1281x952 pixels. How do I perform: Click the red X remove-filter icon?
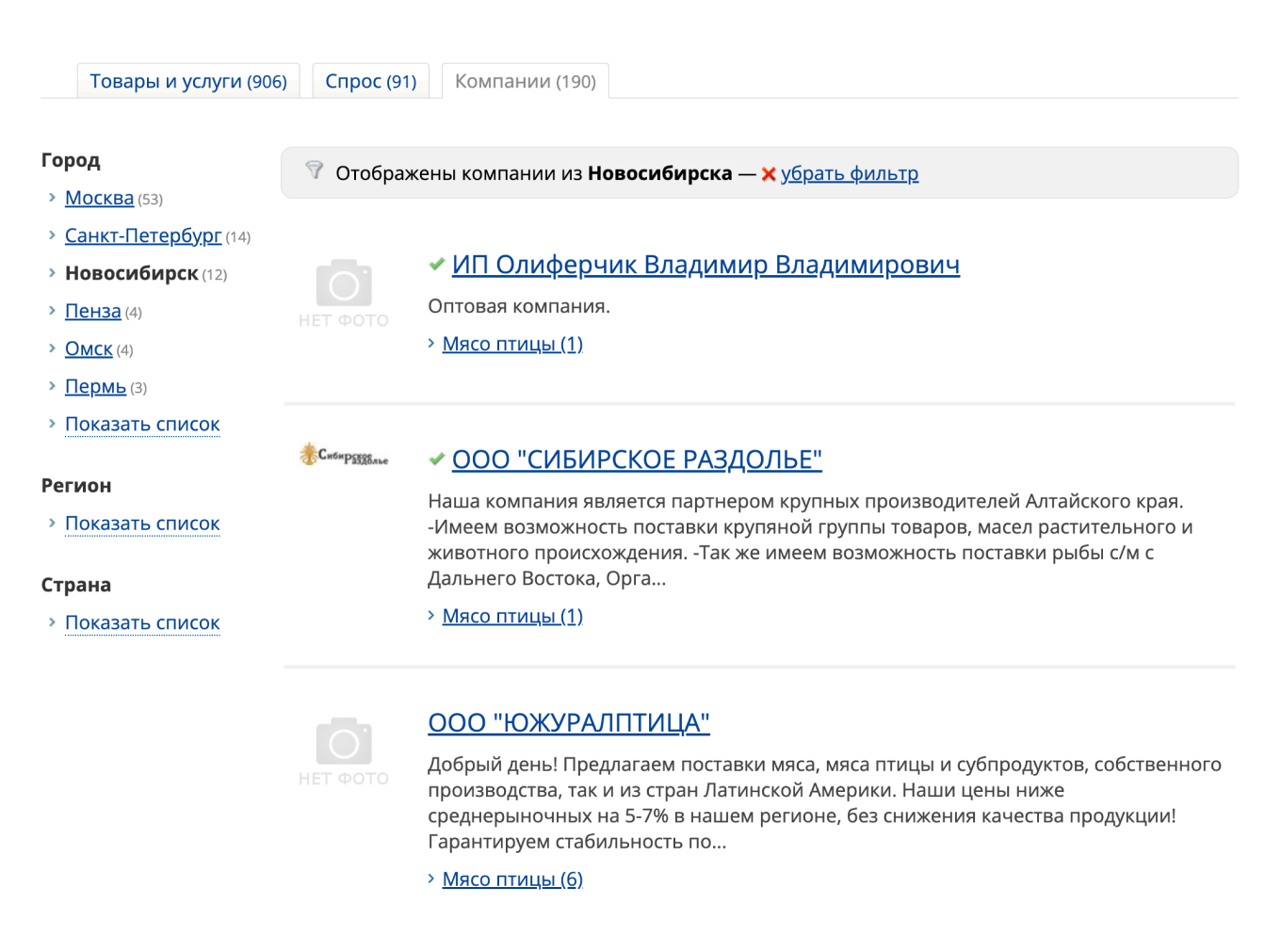click(769, 174)
